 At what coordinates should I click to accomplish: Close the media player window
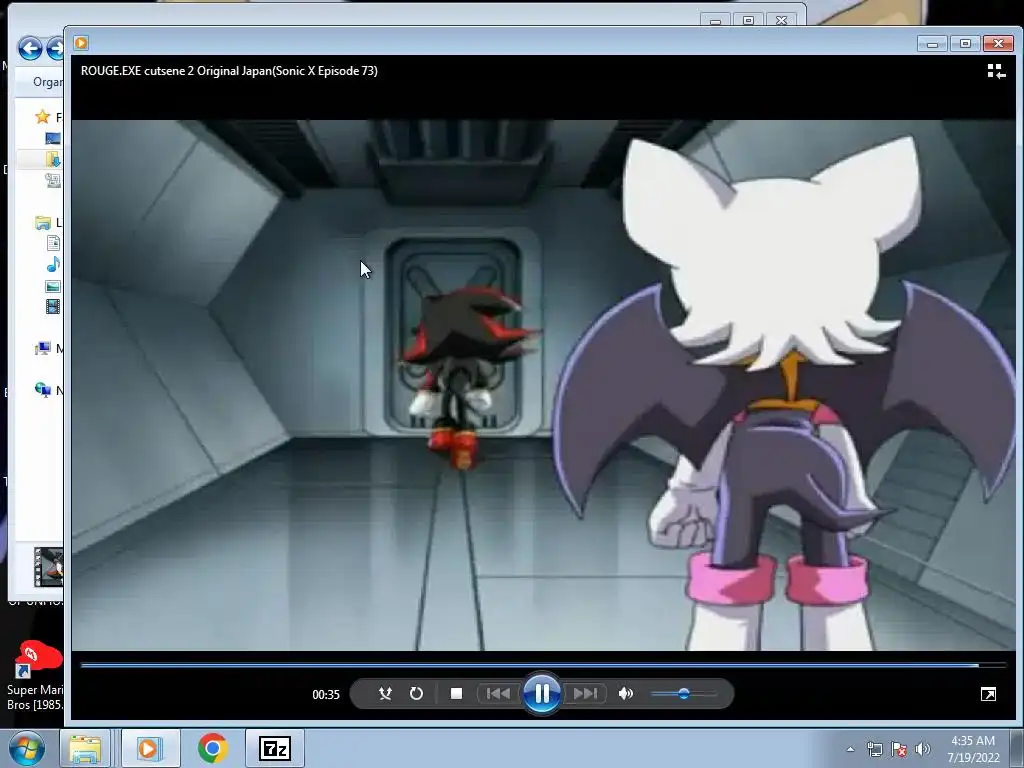[x=998, y=44]
